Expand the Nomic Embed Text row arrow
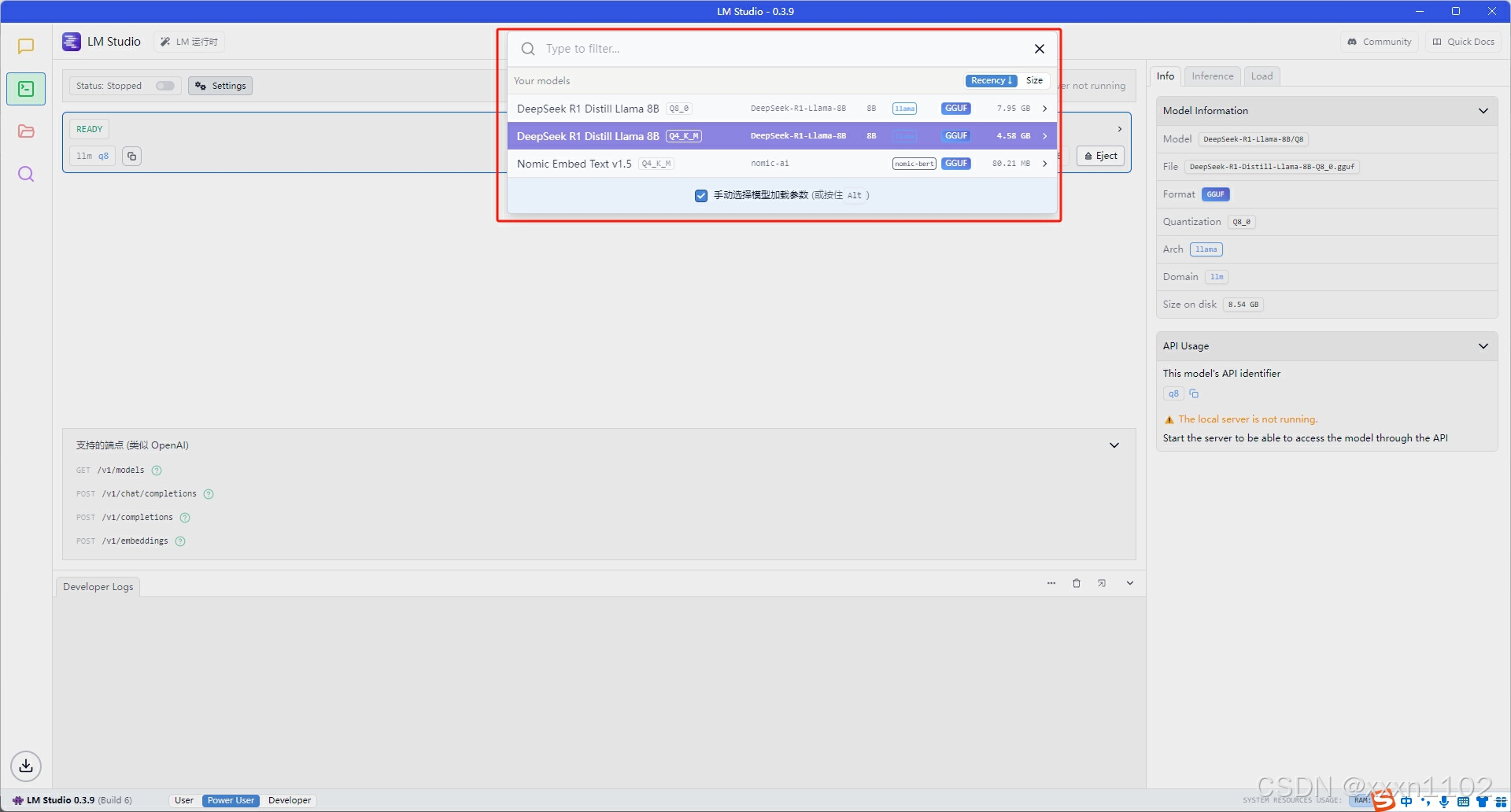Viewport: 1511px width, 812px height. pyautogui.click(x=1045, y=164)
